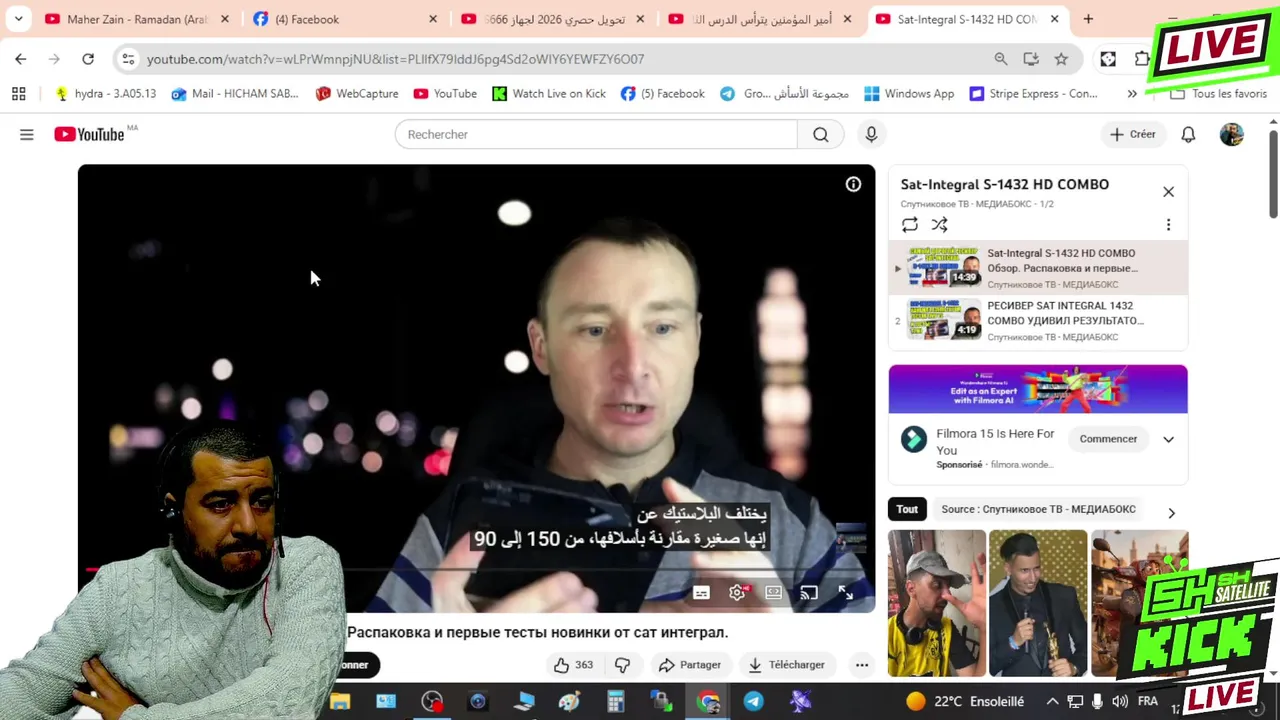
Task: Show the hidden bookmarks chevron
Action: [x=1132, y=94]
